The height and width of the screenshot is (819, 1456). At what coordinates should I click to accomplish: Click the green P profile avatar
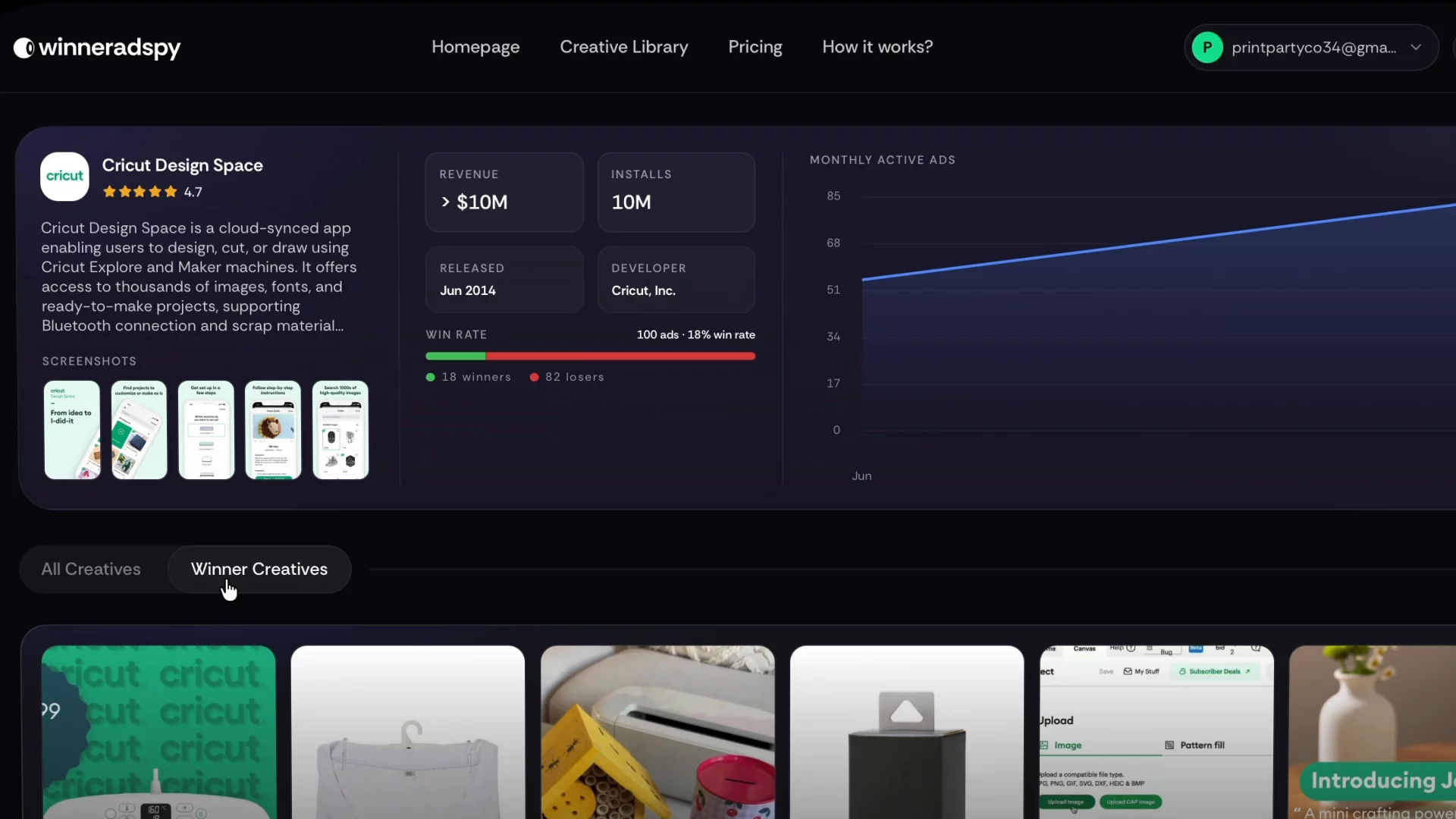(1207, 47)
